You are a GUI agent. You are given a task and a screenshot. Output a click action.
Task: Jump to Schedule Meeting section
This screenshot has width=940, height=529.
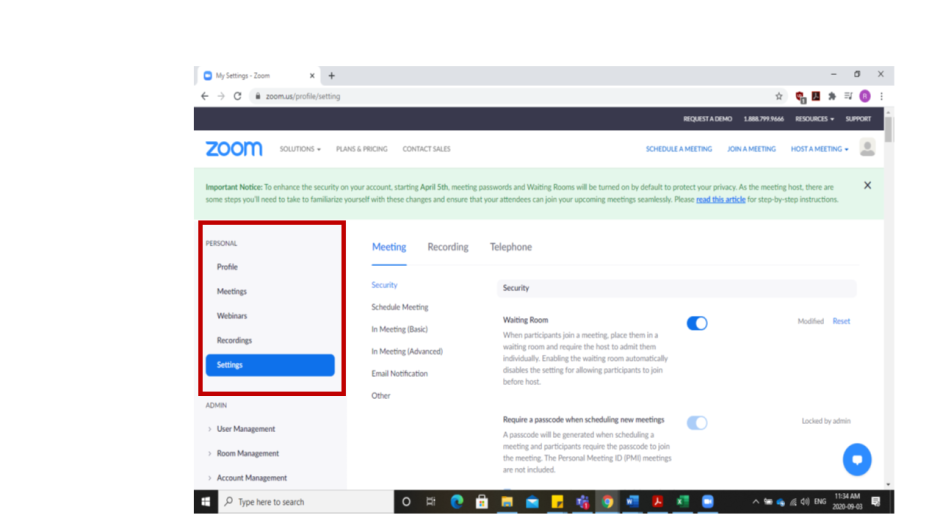pos(400,307)
